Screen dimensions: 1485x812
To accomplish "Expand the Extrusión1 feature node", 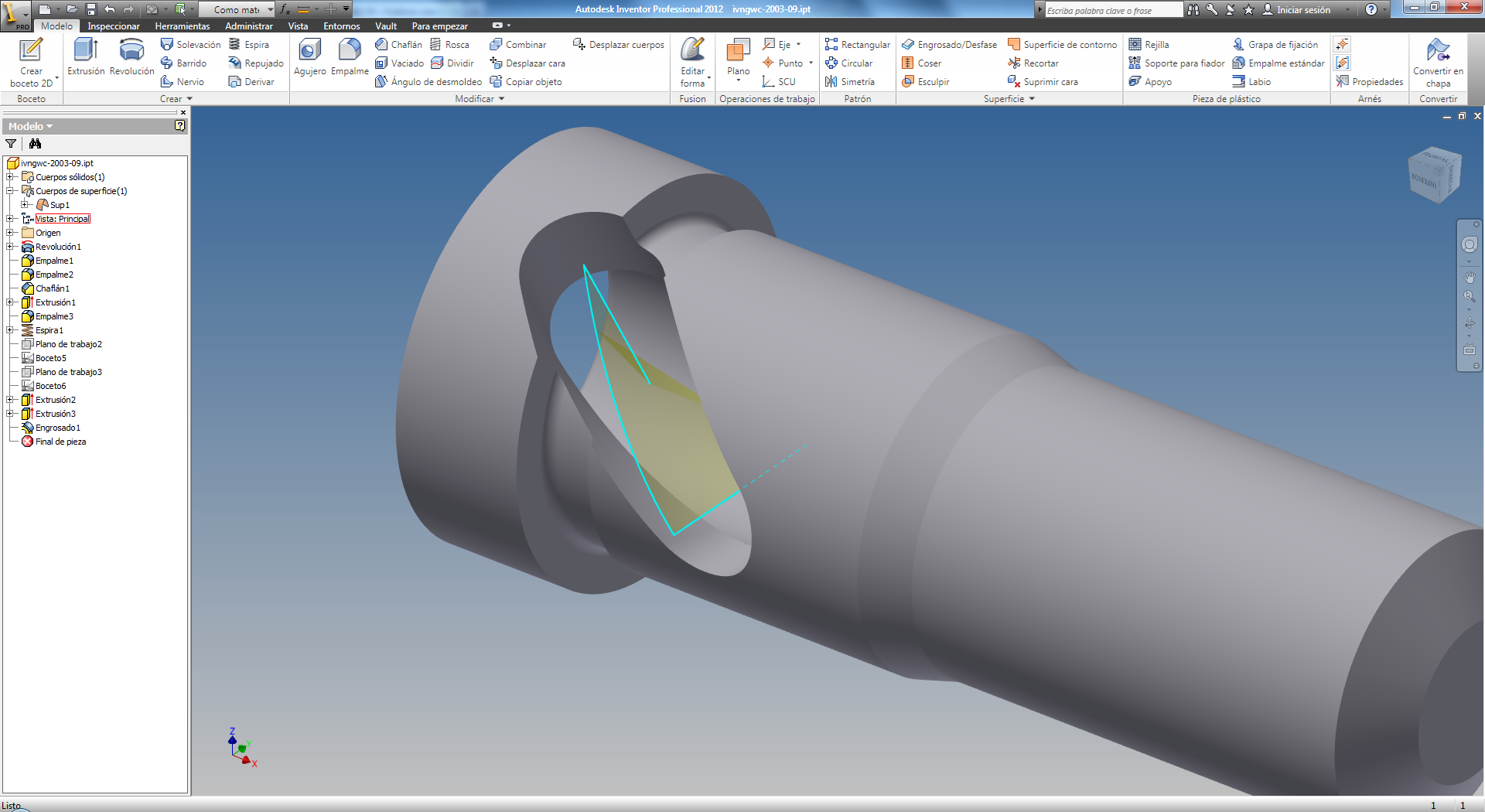I will (10, 302).
